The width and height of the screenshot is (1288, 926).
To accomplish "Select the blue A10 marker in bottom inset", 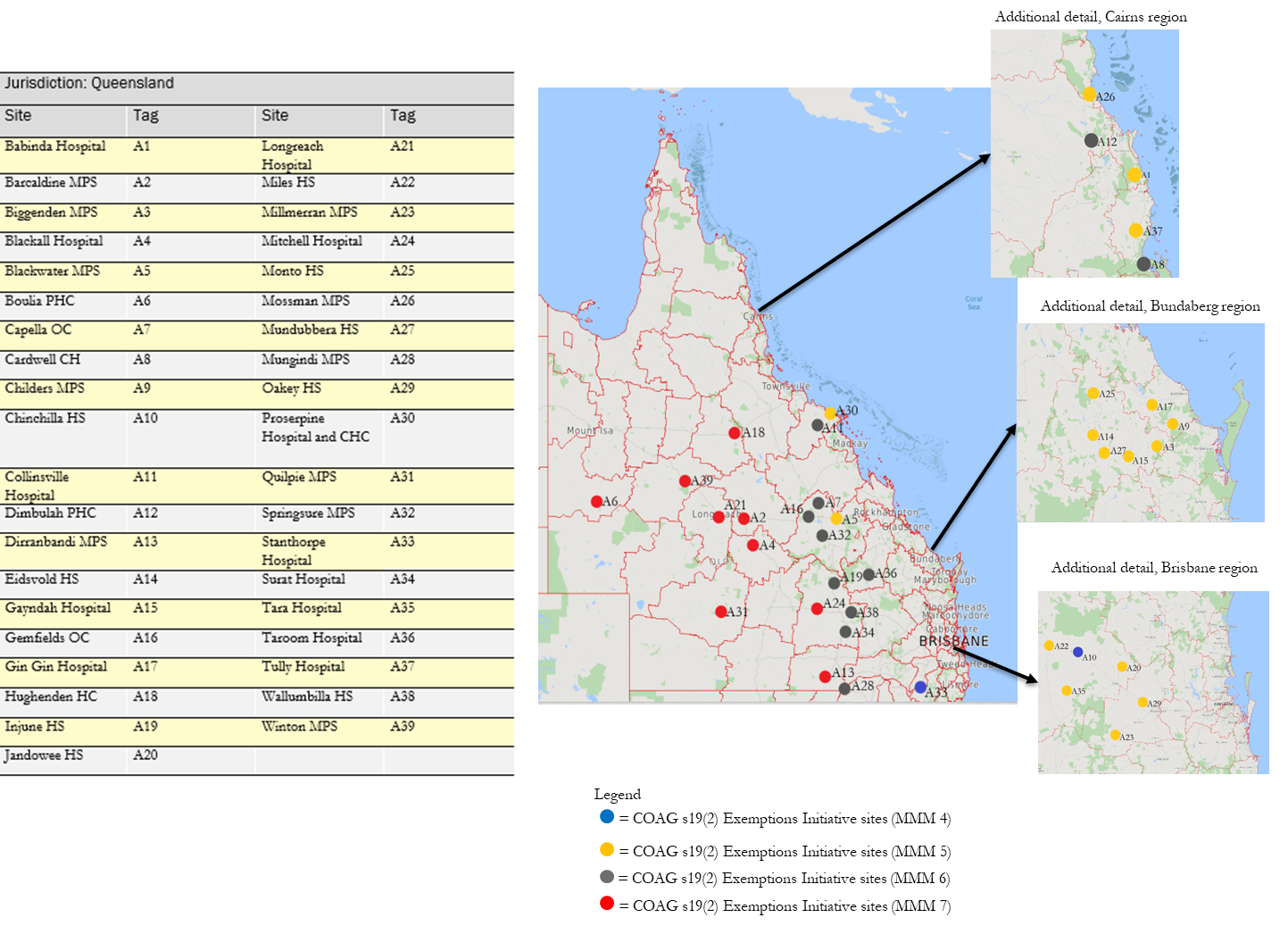I will [1078, 653].
